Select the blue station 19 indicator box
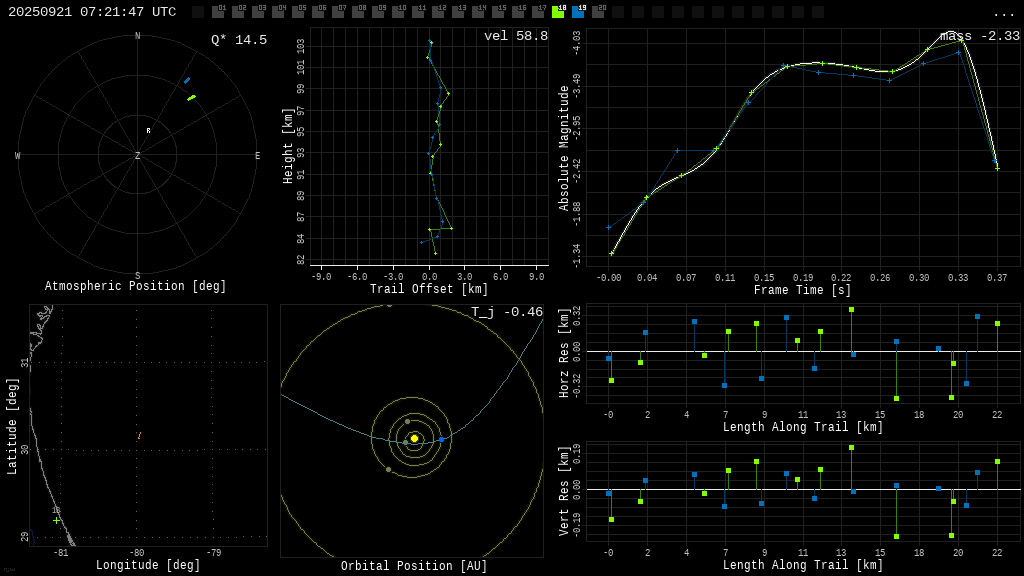1024x576 pixels. (x=578, y=12)
